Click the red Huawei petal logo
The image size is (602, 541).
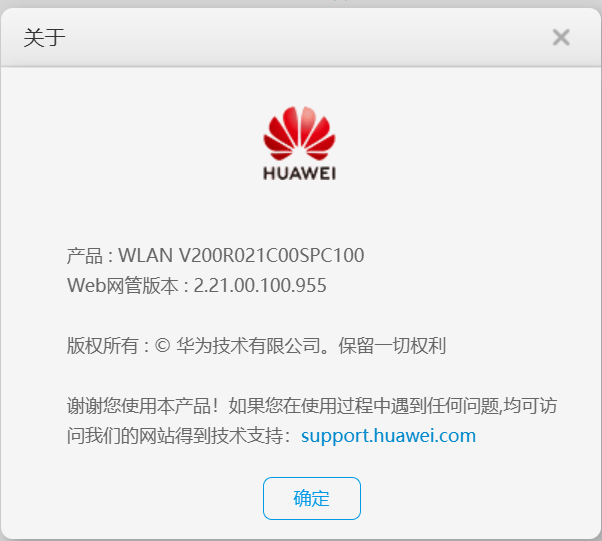click(x=299, y=133)
